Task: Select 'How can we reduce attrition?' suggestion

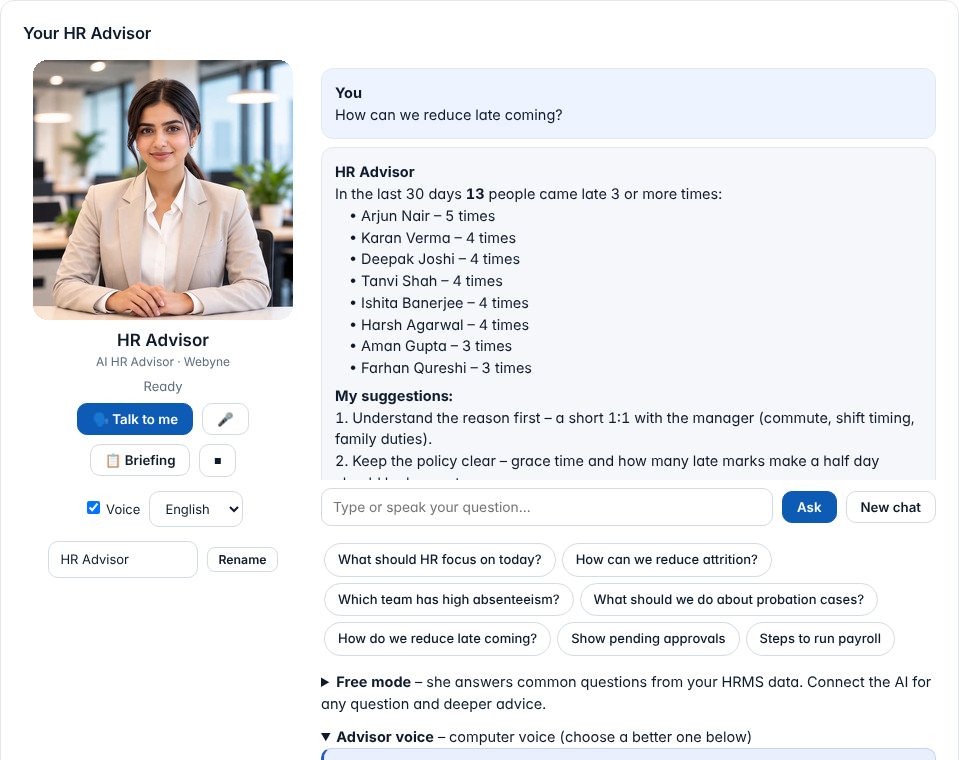Action: (x=666, y=559)
